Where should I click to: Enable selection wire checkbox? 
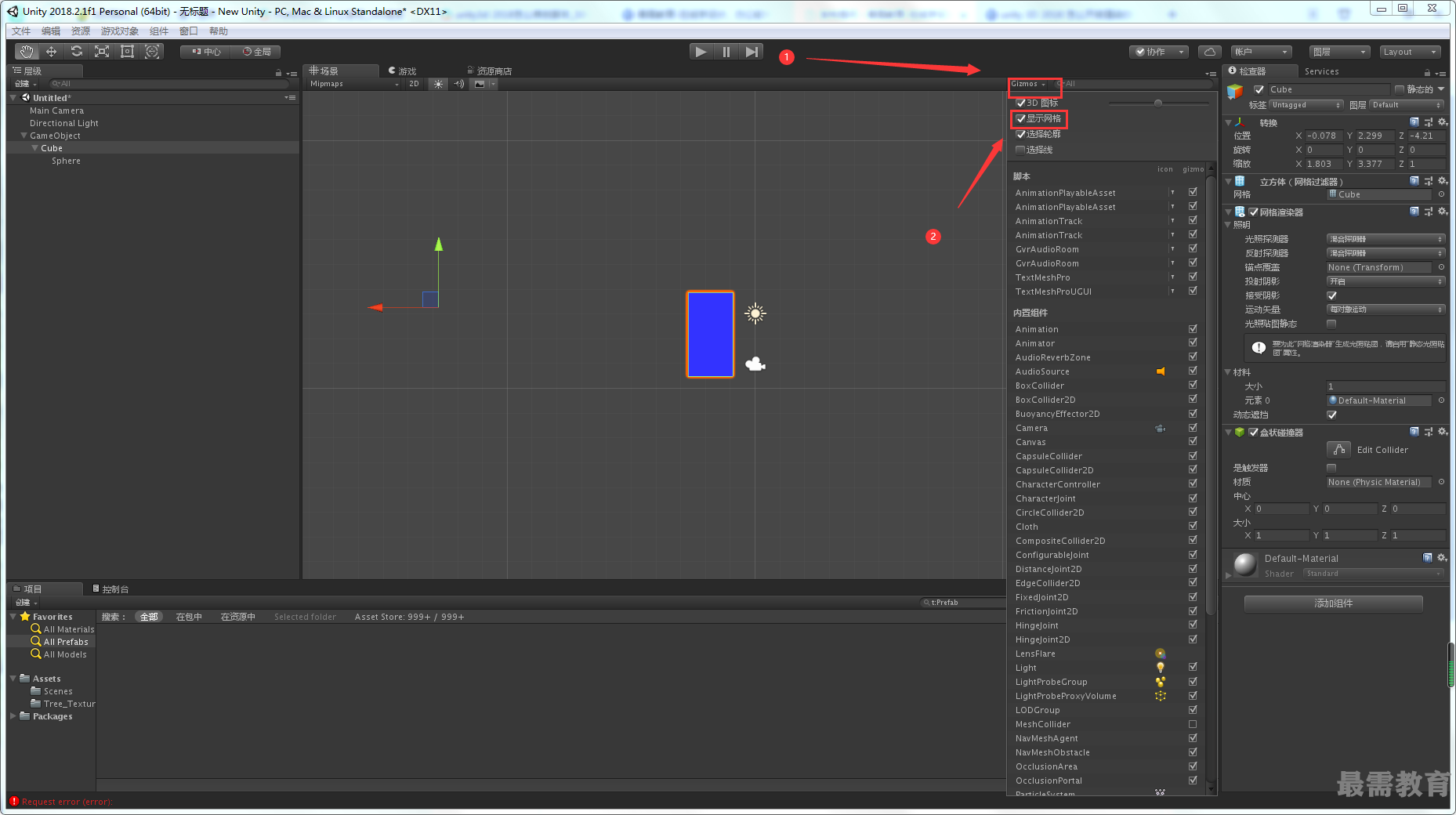tap(1021, 150)
